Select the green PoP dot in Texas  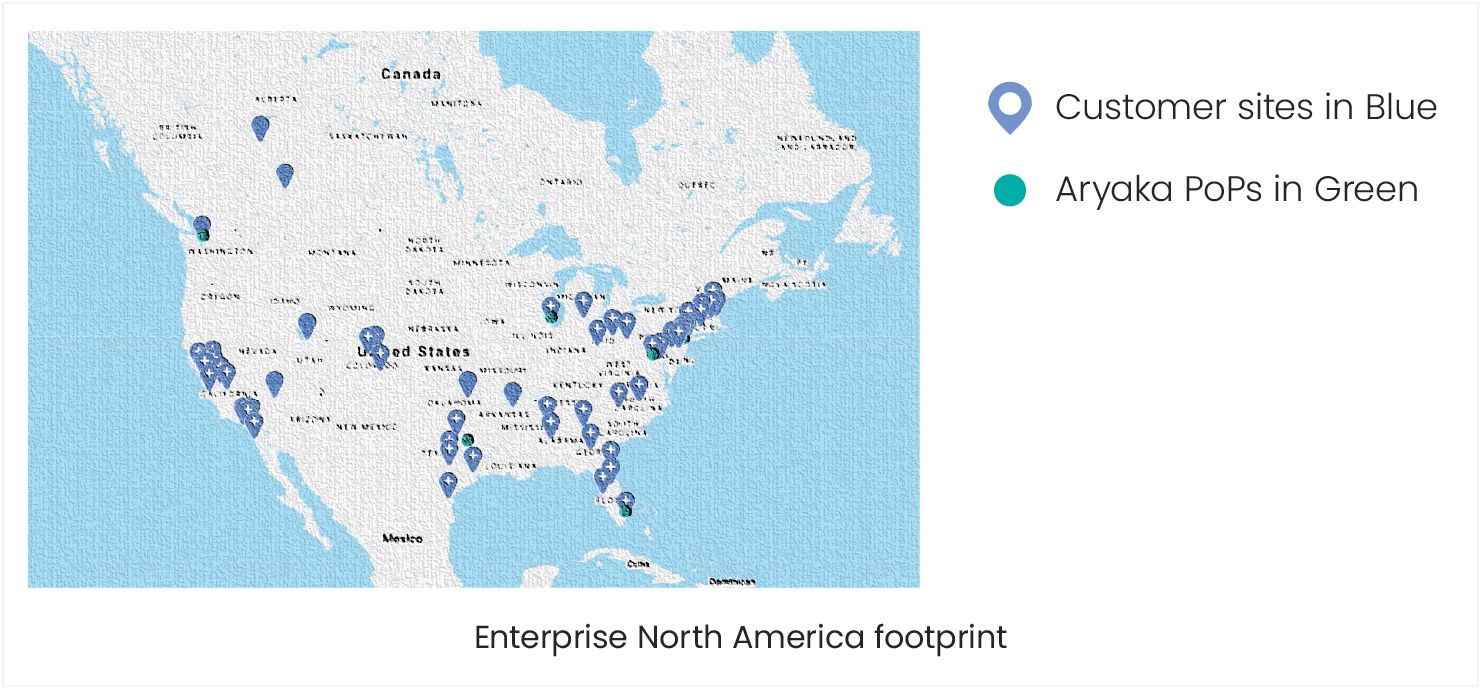(467, 440)
